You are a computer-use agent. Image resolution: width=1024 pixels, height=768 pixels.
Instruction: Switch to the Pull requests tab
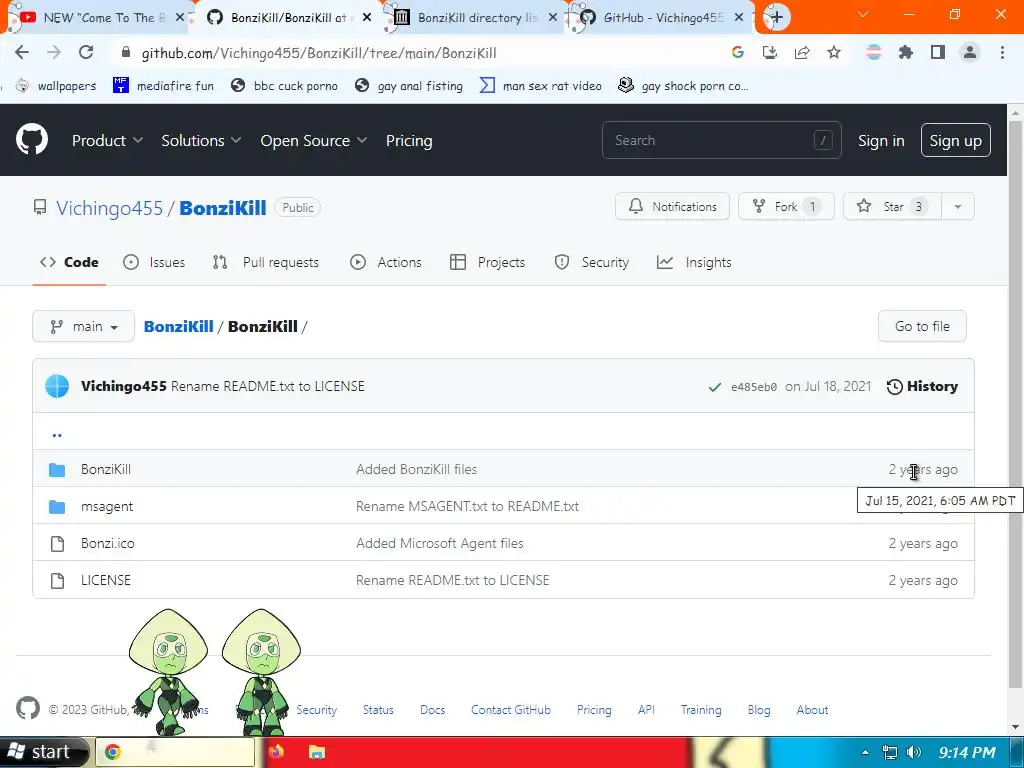pos(266,262)
